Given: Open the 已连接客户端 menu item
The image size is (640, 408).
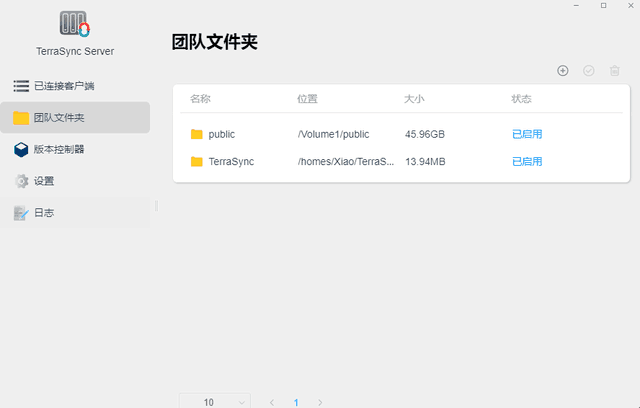Looking at the screenshot, I should pos(75,86).
